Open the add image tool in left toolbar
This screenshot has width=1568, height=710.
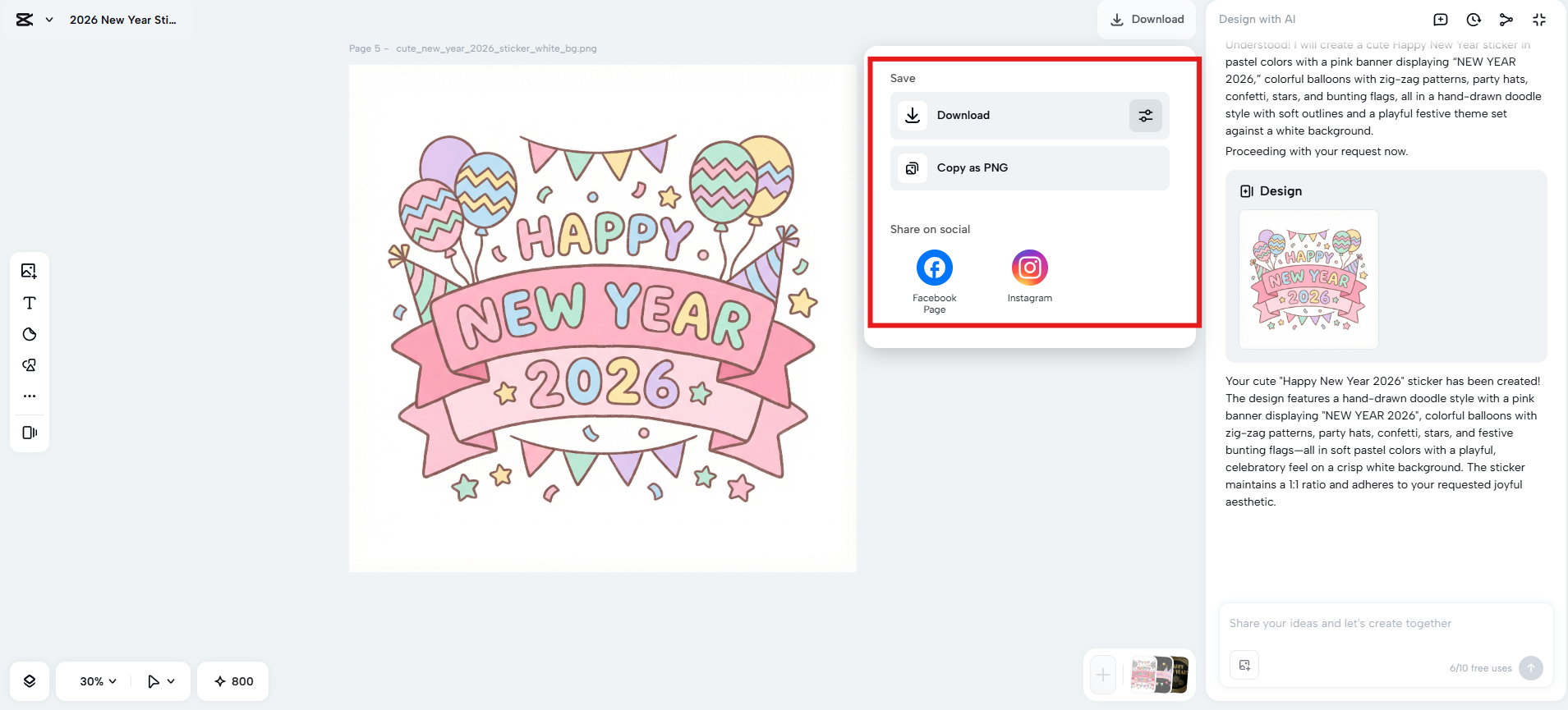tap(30, 271)
